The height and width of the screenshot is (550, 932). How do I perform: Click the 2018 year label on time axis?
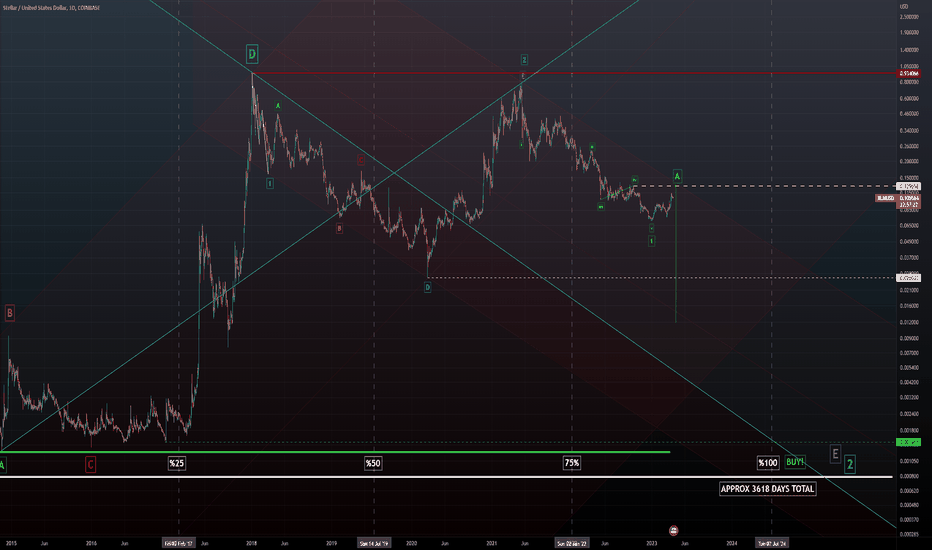pyautogui.click(x=251, y=543)
